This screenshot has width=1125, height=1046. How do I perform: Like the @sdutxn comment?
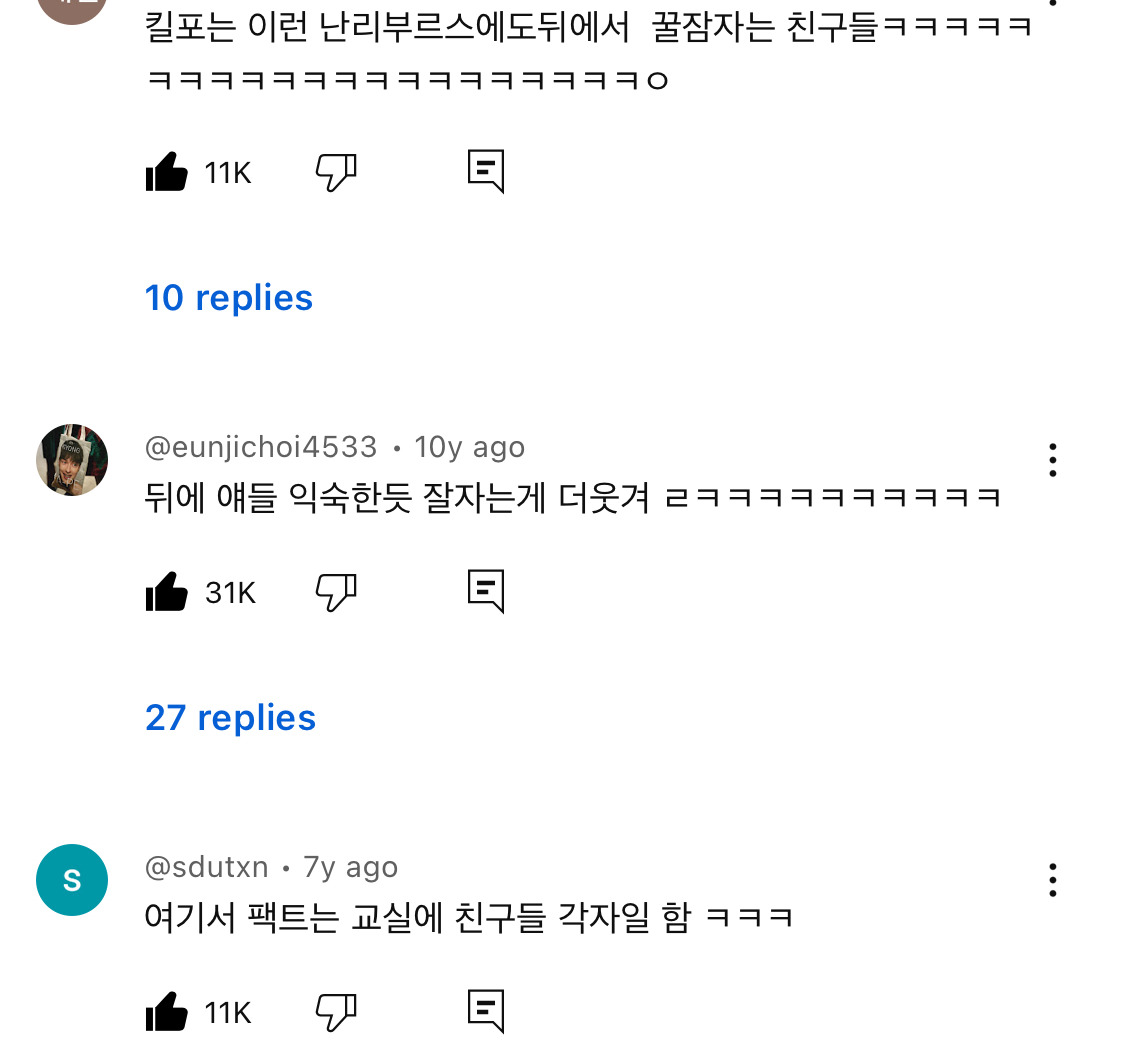167,1013
